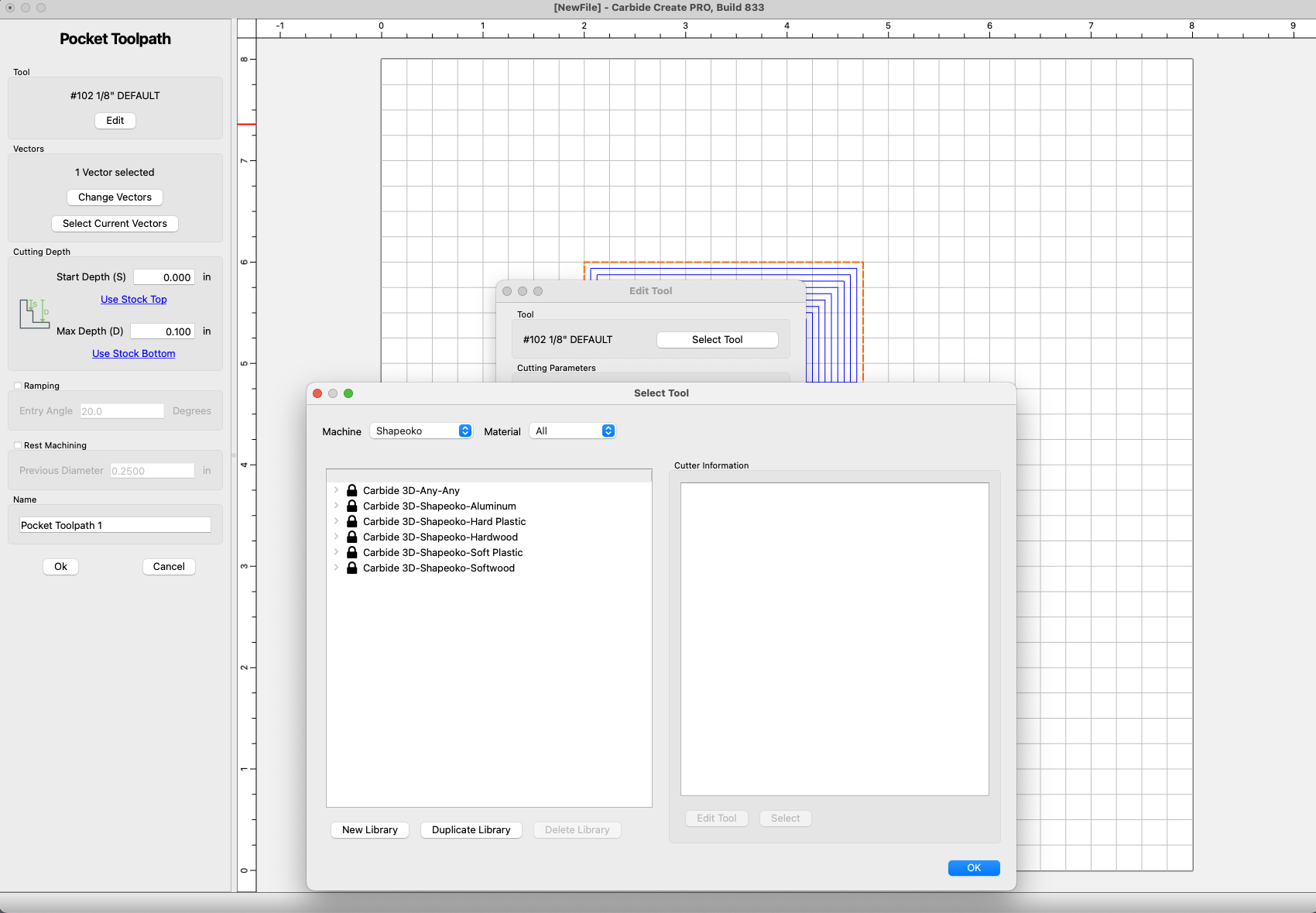The height and width of the screenshot is (913, 1316).
Task: Click green zoom button on Select Tool dialog
Action: [348, 393]
